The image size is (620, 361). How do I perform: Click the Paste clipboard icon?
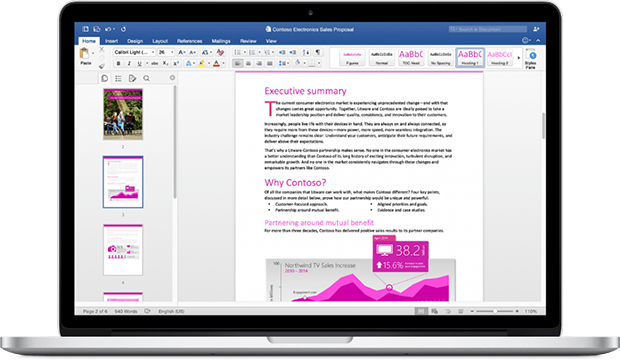tap(84, 54)
